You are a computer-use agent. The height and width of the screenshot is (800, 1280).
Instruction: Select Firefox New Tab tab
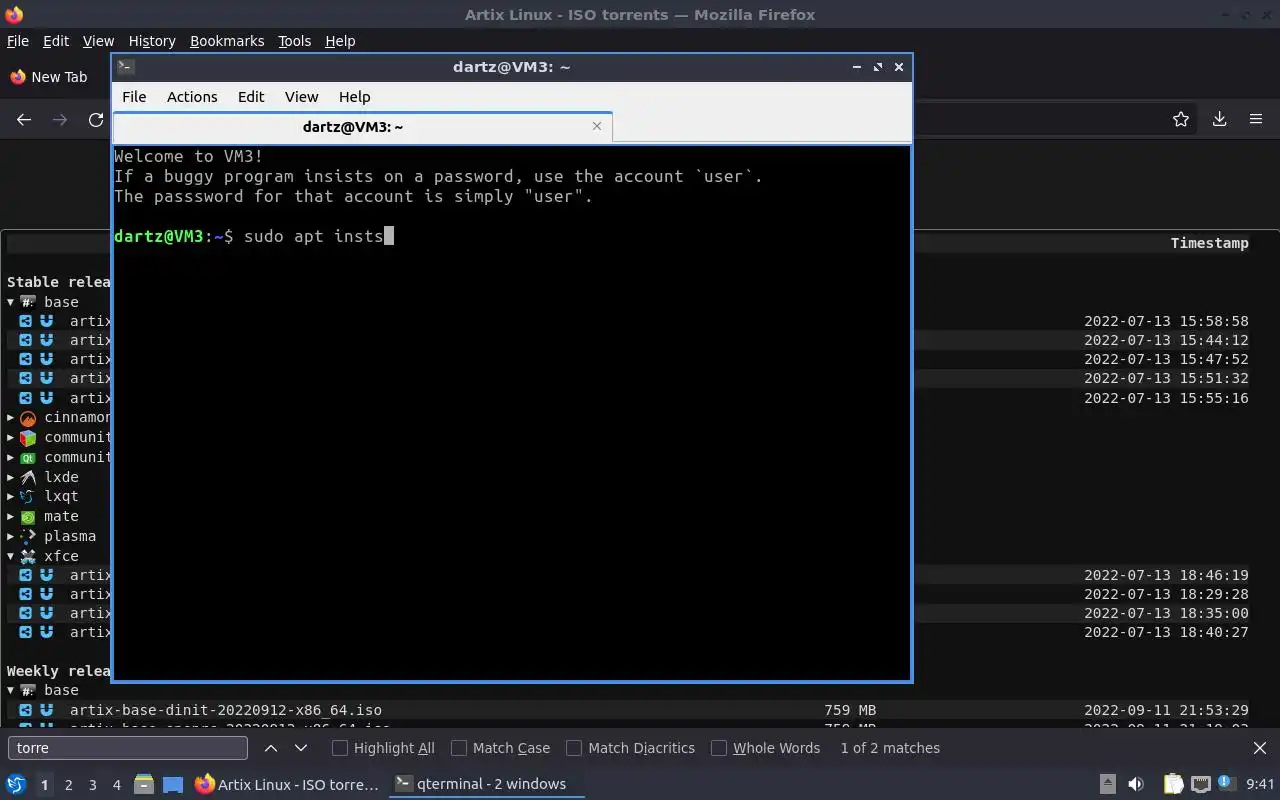coord(48,77)
